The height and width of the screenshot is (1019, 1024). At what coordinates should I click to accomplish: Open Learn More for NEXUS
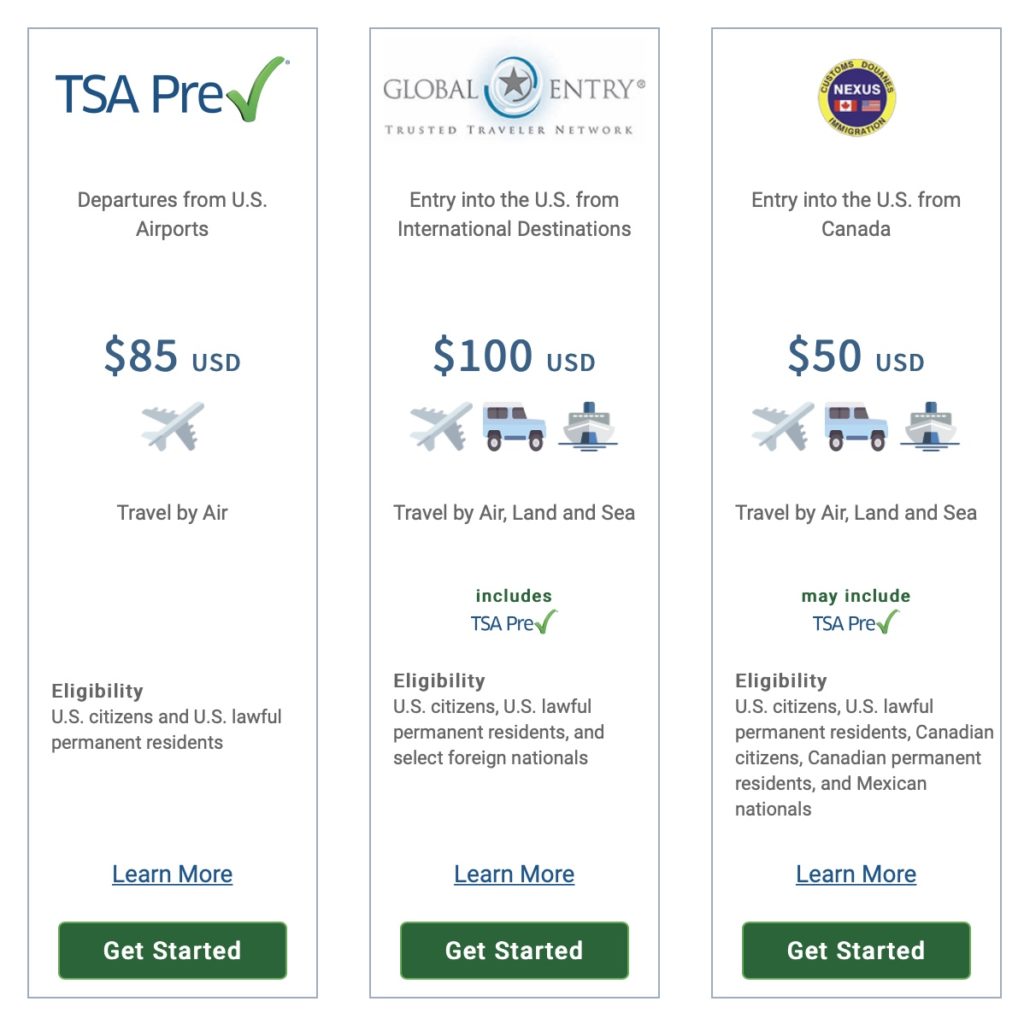coord(856,874)
